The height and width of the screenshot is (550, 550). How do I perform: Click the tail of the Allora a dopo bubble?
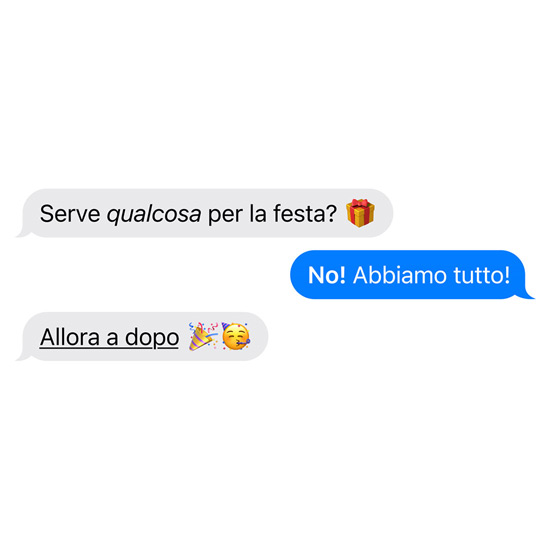pos(25,356)
